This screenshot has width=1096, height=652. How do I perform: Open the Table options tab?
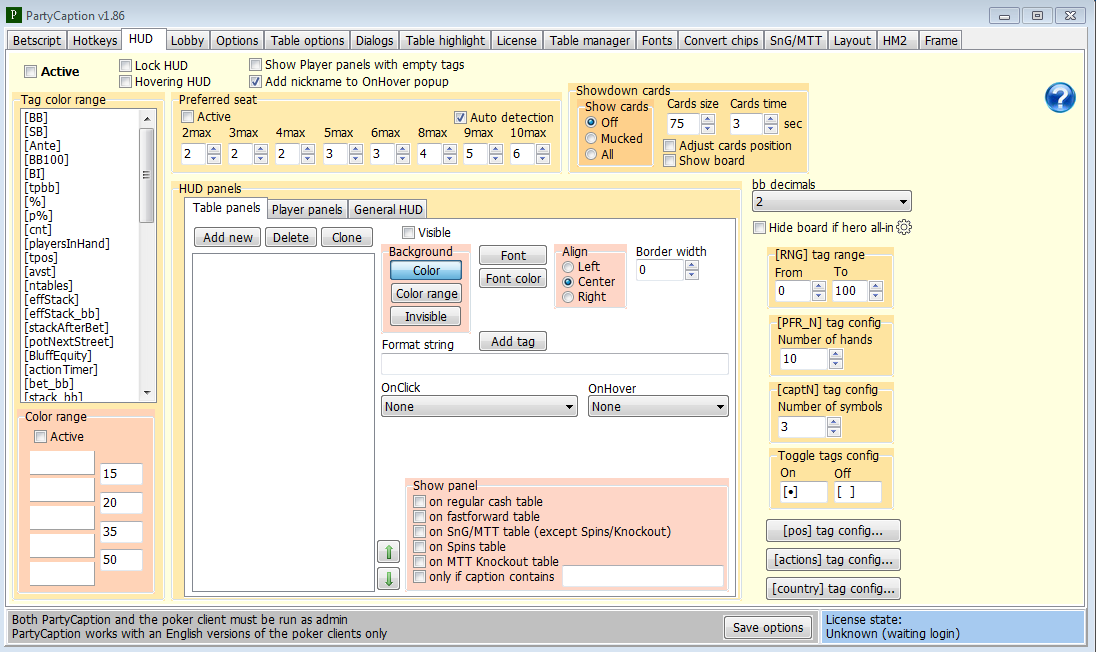pos(308,41)
